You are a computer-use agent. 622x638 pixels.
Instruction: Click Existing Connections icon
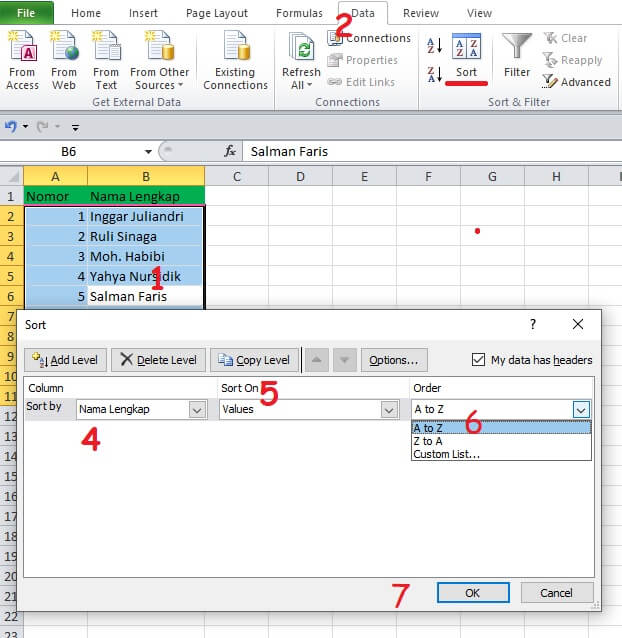(x=236, y=46)
